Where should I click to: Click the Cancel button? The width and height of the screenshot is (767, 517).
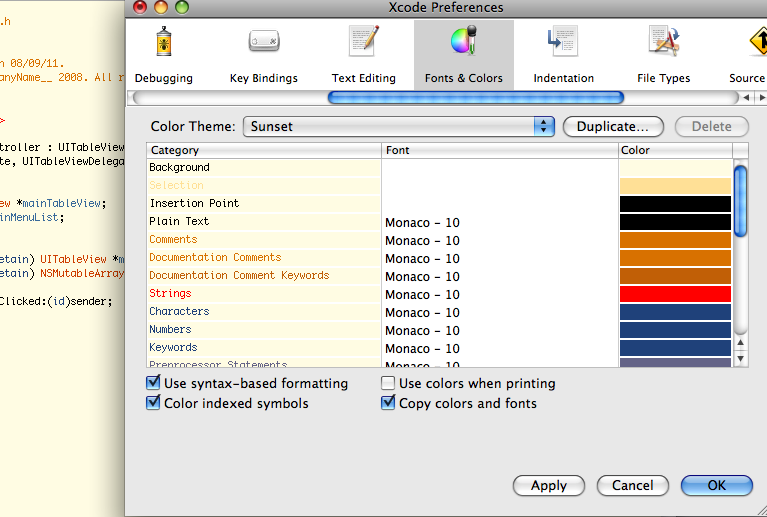[x=632, y=486]
